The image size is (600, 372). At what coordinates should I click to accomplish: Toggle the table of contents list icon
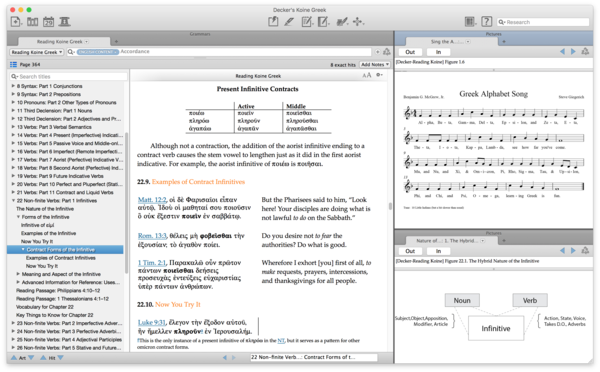(13, 64)
